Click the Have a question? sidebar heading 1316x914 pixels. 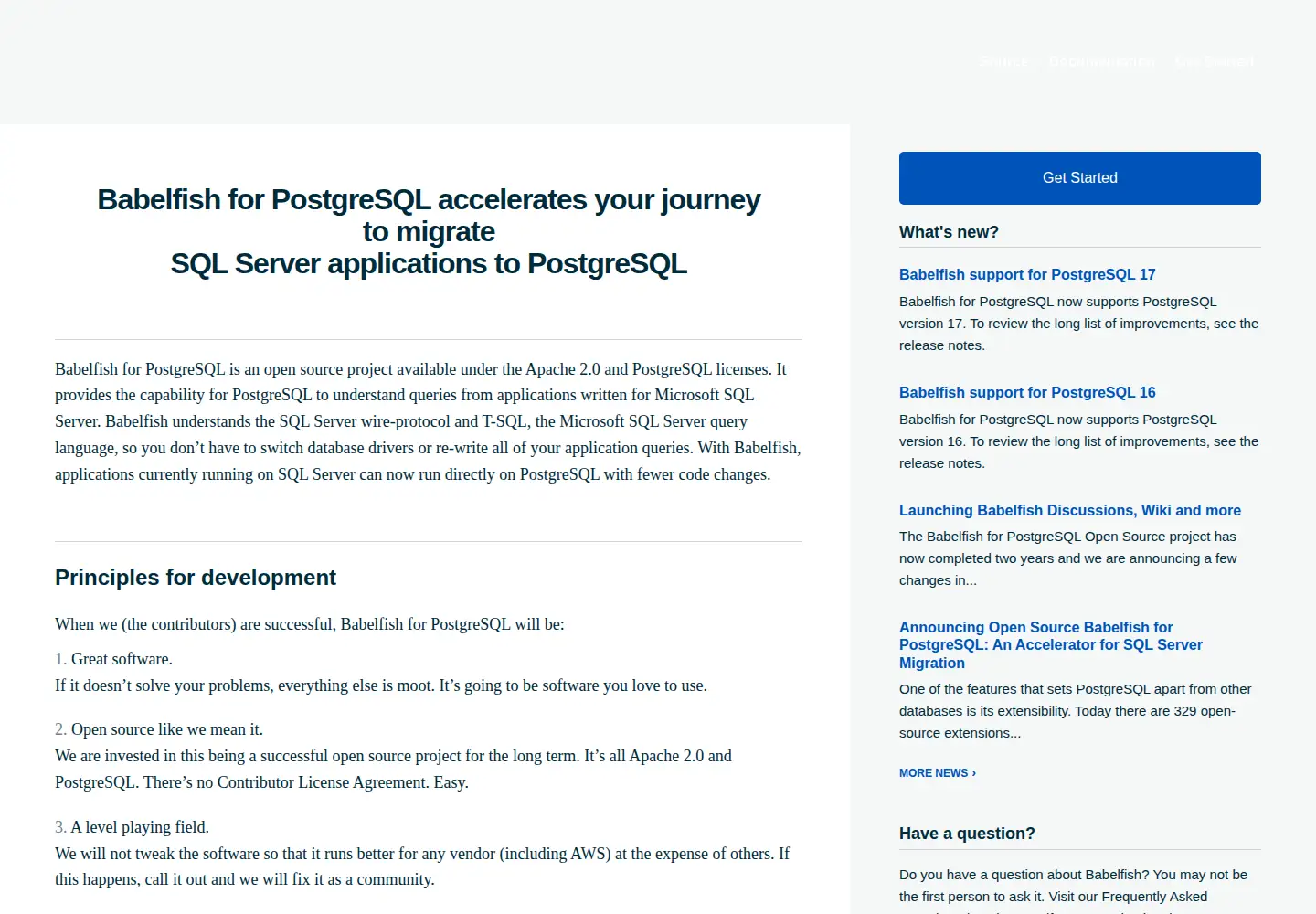coord(967,834)
